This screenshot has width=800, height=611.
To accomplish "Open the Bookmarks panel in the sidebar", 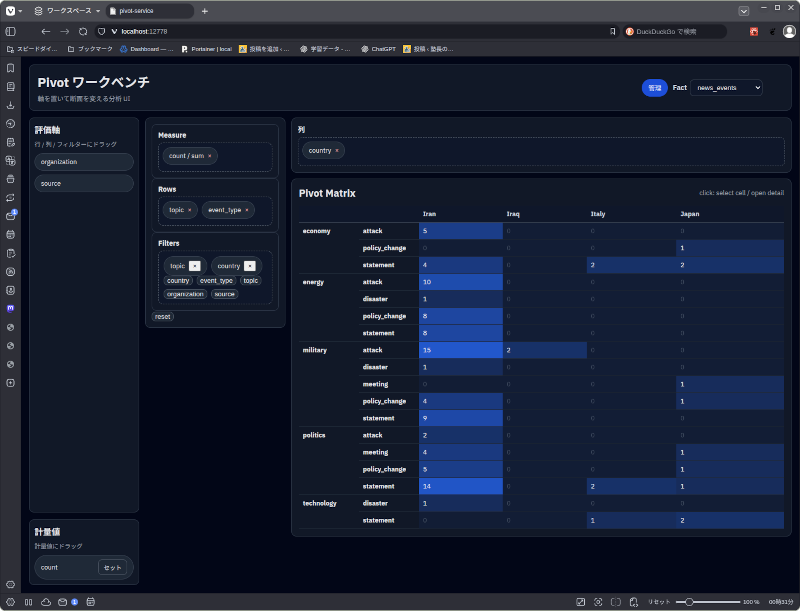I will point(10,68).
